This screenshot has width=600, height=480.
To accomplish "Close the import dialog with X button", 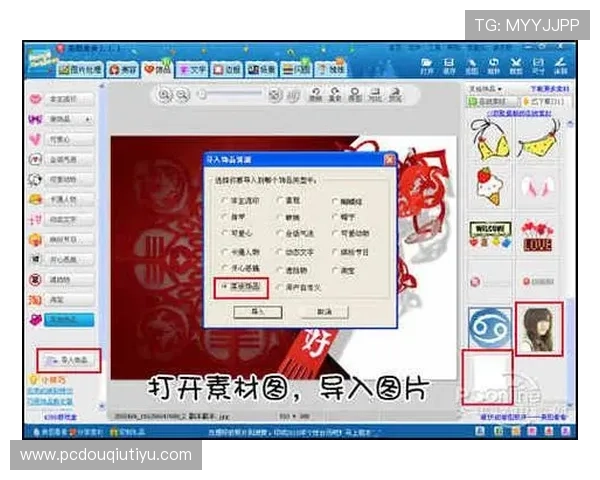I will click(x=390, y=159).
